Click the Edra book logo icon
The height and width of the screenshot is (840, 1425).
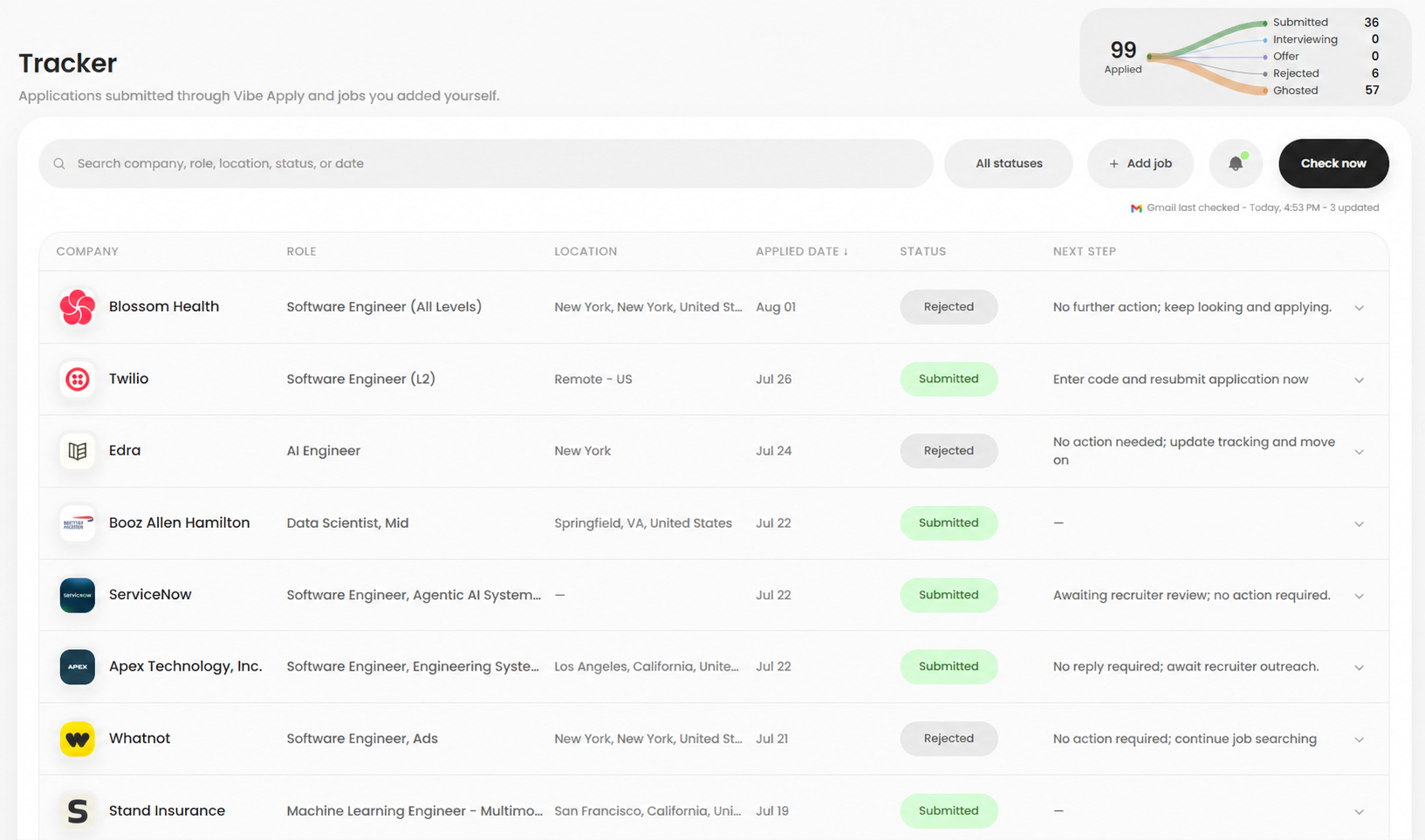78,451
